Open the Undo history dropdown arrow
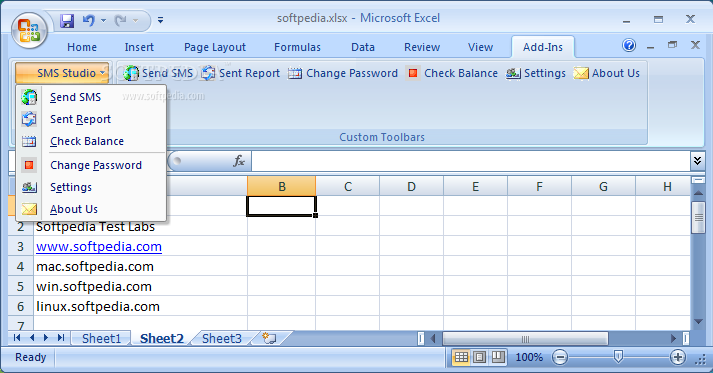 click(104, 20)
